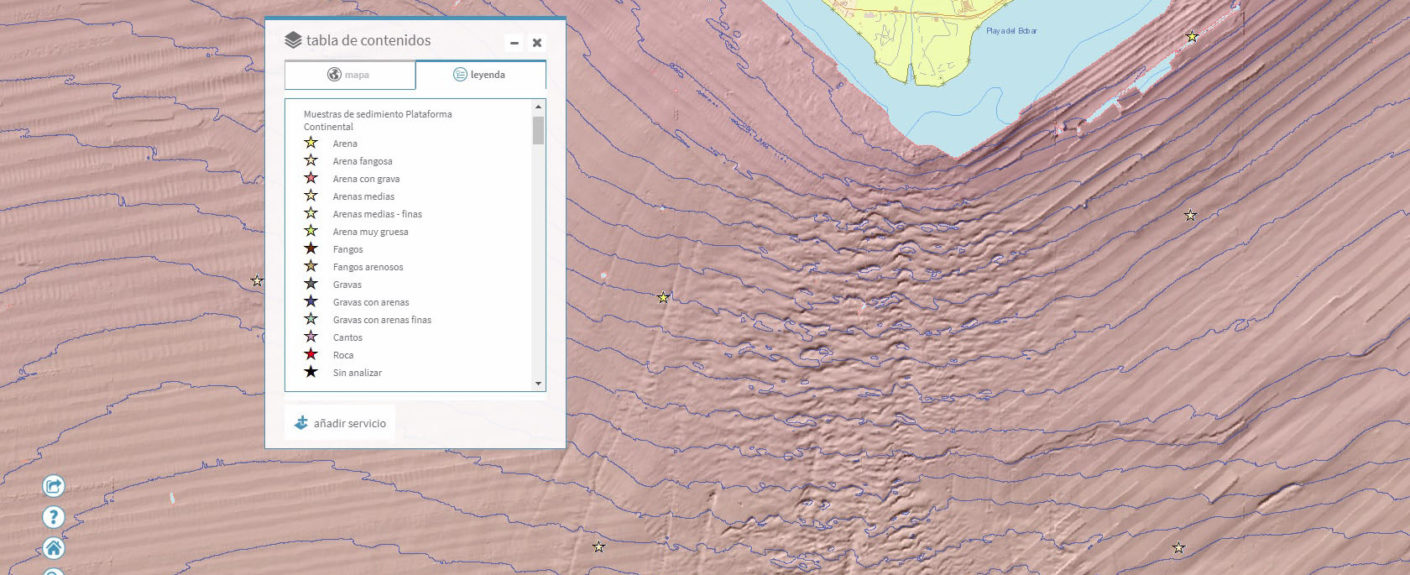Switch to the 'mapa' tab
Viewport: 1410px width, 575px height.
click(x=349, y=75)
